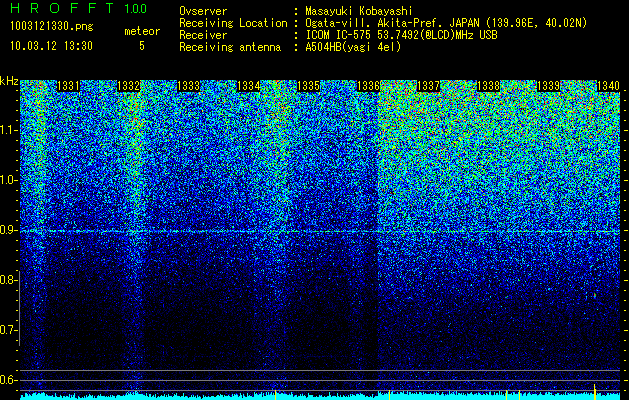This screenshot has width=629, height=400.
Task: Click the Receiving antenna label
Action: 230,47
